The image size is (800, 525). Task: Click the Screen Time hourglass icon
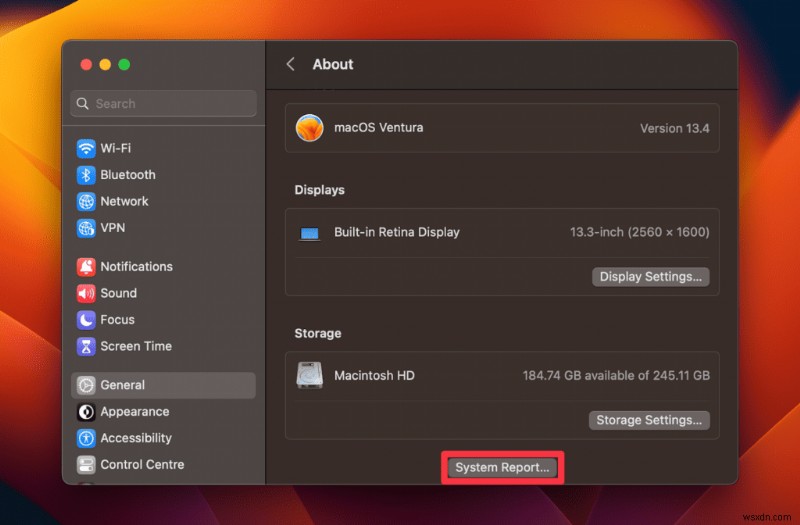coord(86,346)
